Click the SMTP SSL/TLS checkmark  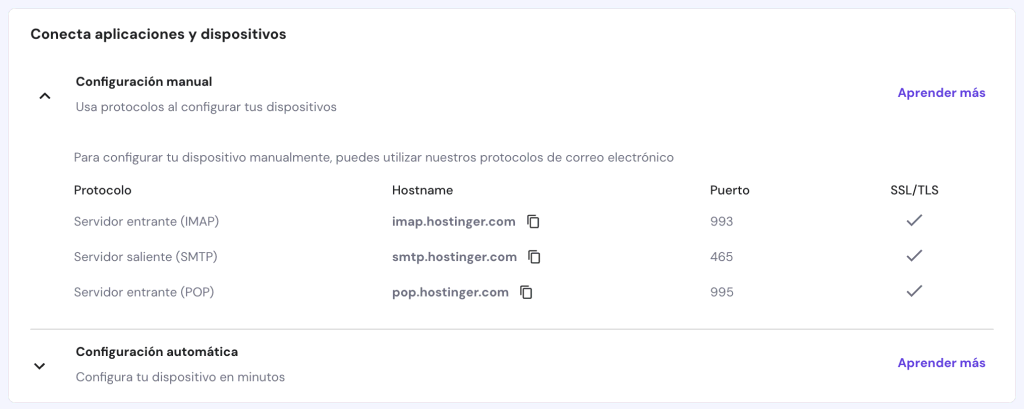[x=913, y=256]
